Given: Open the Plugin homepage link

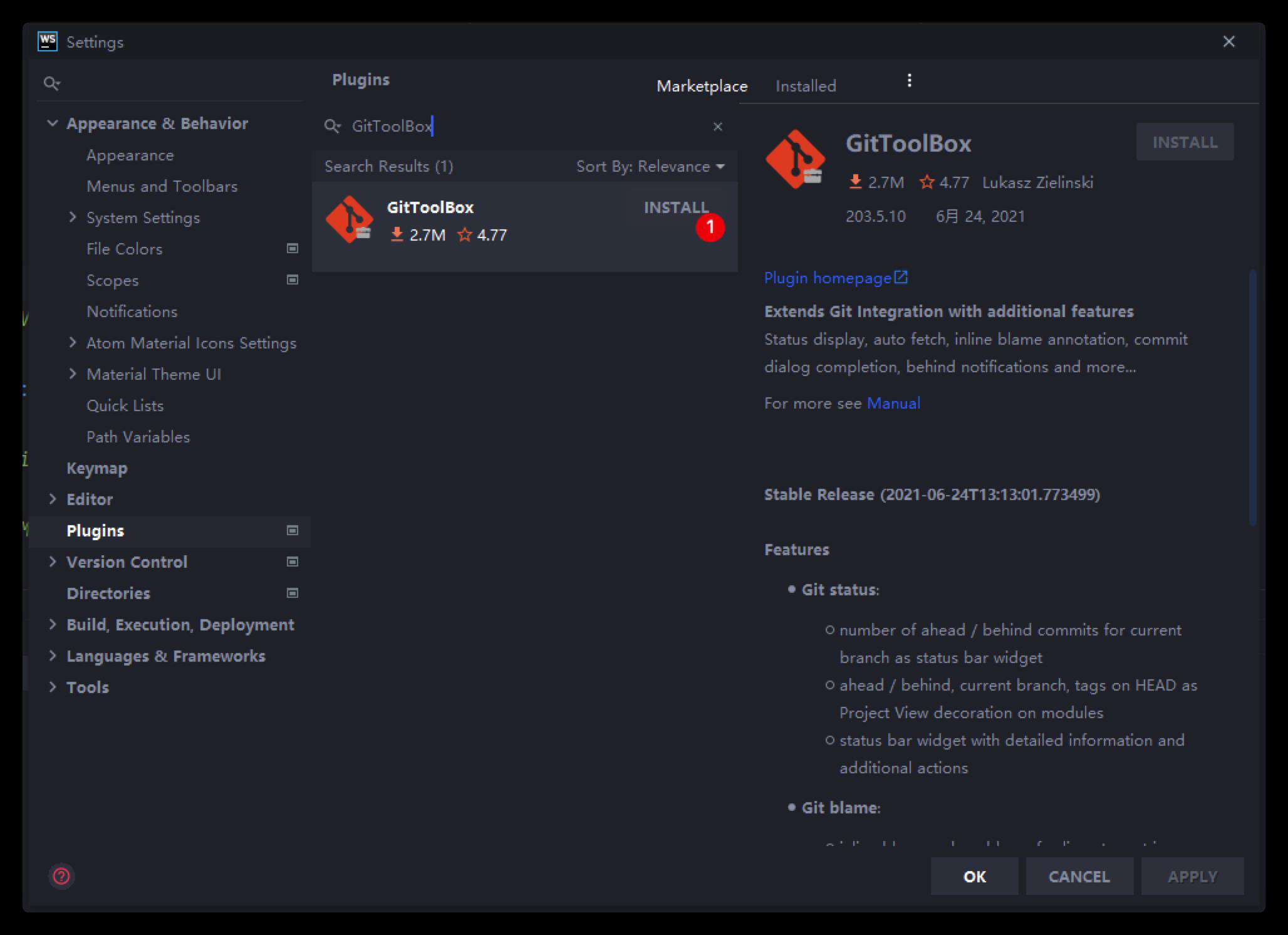Looking at the screenshot, I should click(828, 278).
